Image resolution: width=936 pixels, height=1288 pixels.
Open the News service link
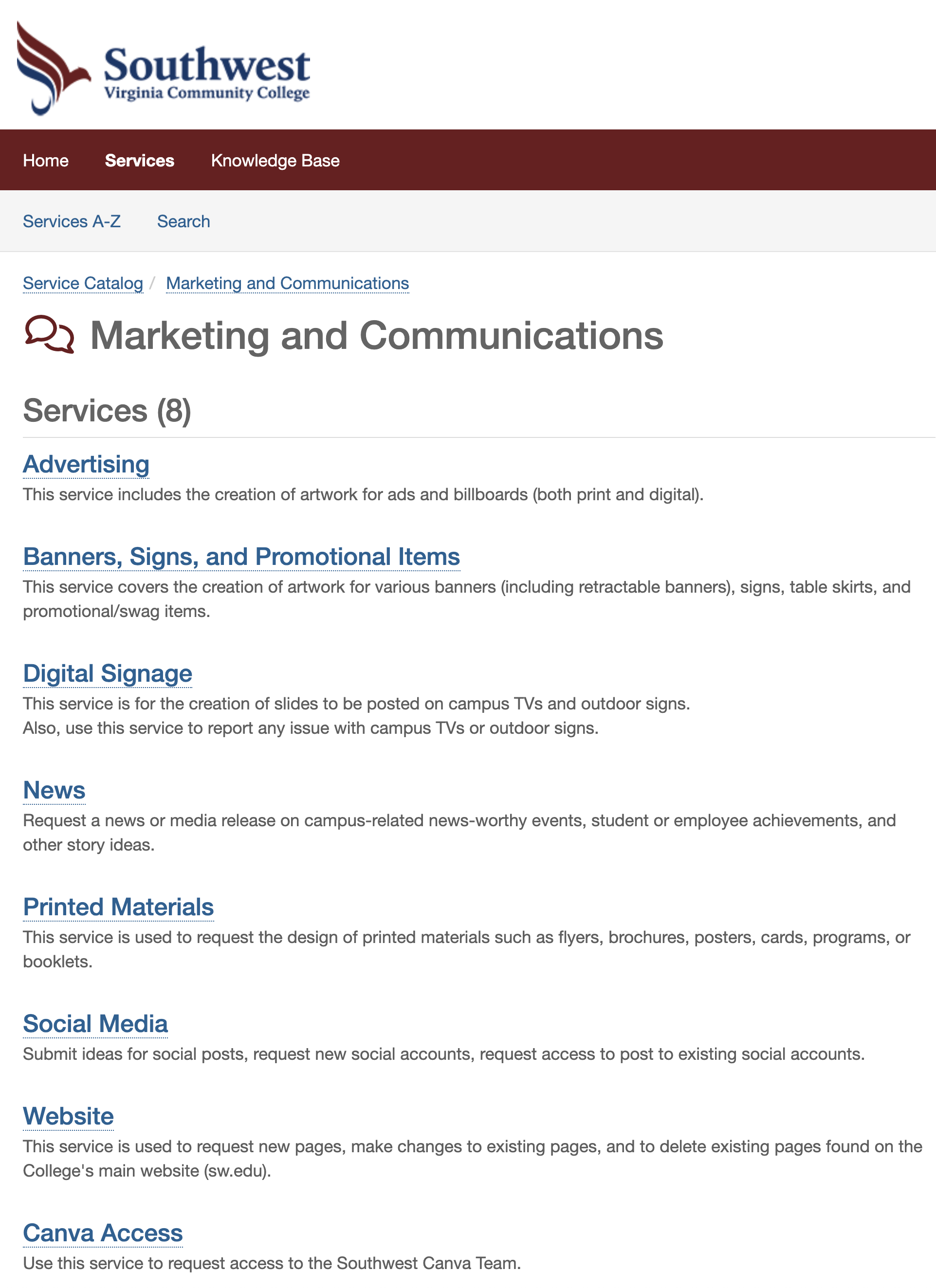54,791
